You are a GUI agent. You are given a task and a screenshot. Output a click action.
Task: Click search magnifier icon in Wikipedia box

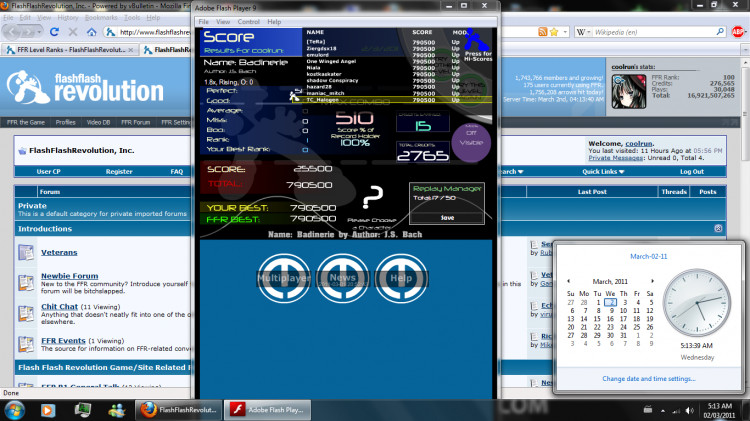click(720, 32)
